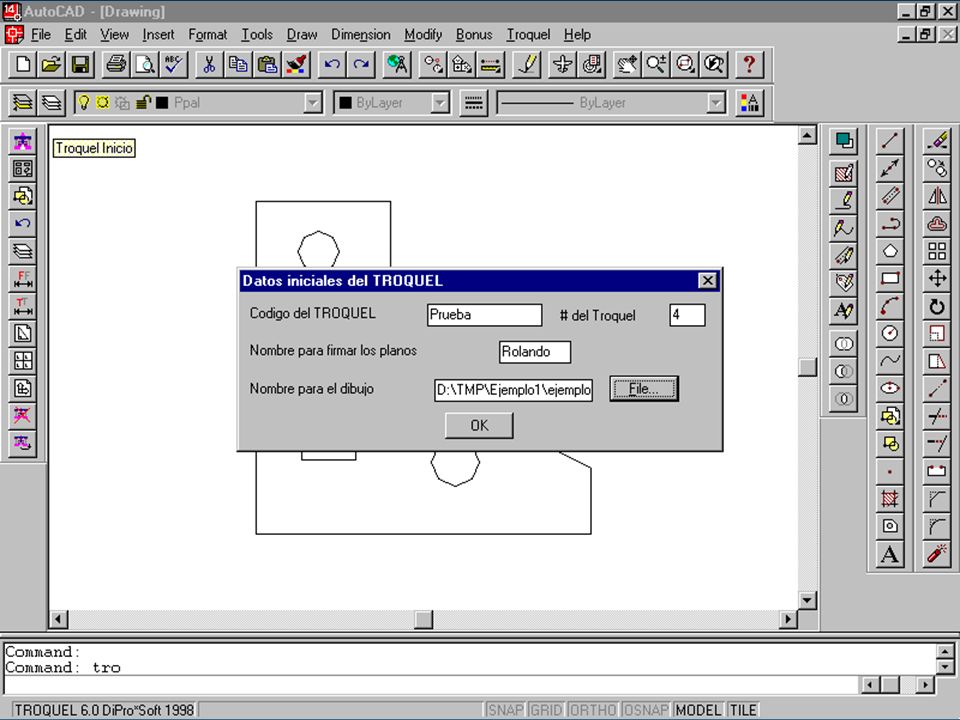
Task: Activate Zoom Realtime magnifier icon
Action: click(x=656, y=64)
